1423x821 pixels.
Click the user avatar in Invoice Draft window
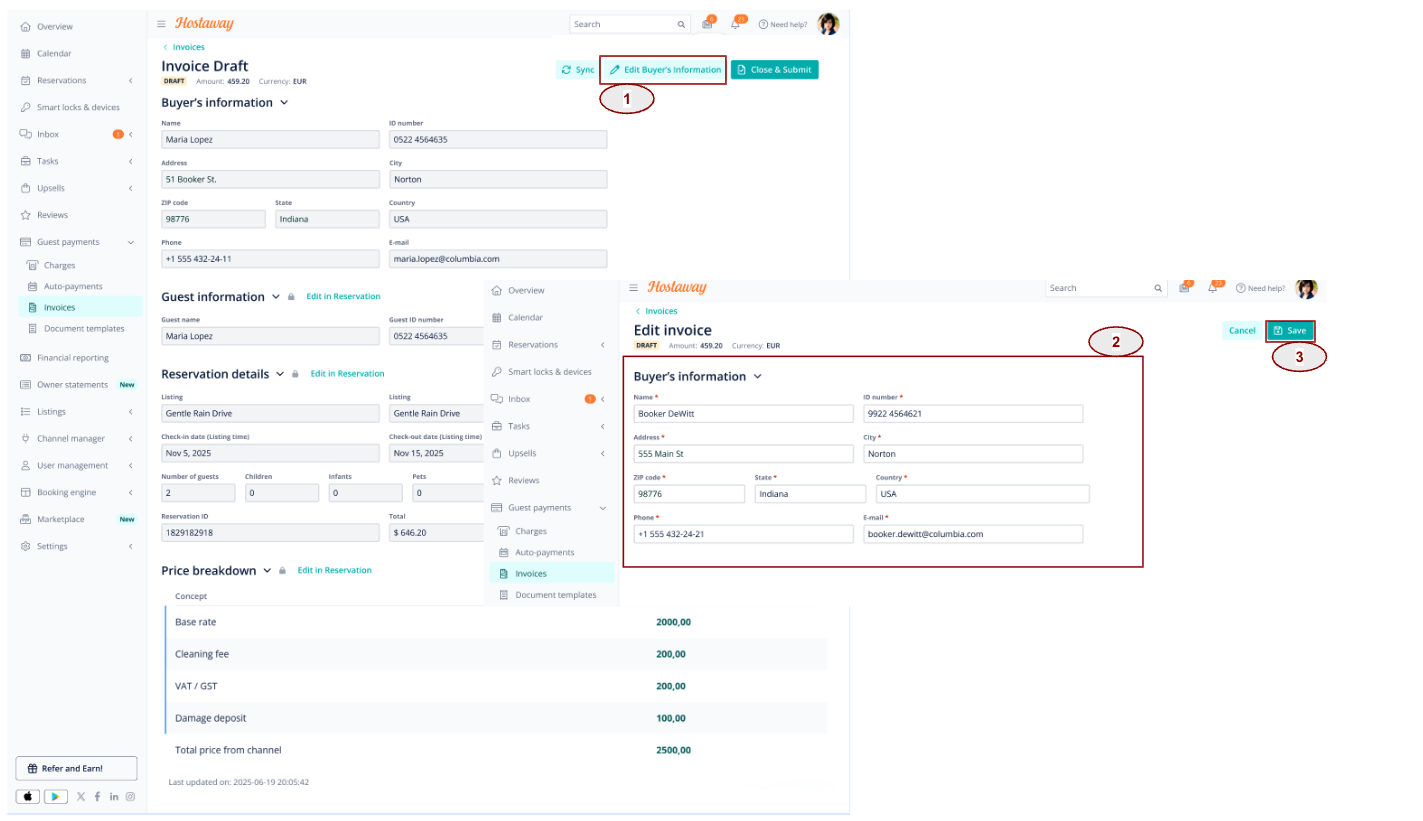click(x=828, y=24)
